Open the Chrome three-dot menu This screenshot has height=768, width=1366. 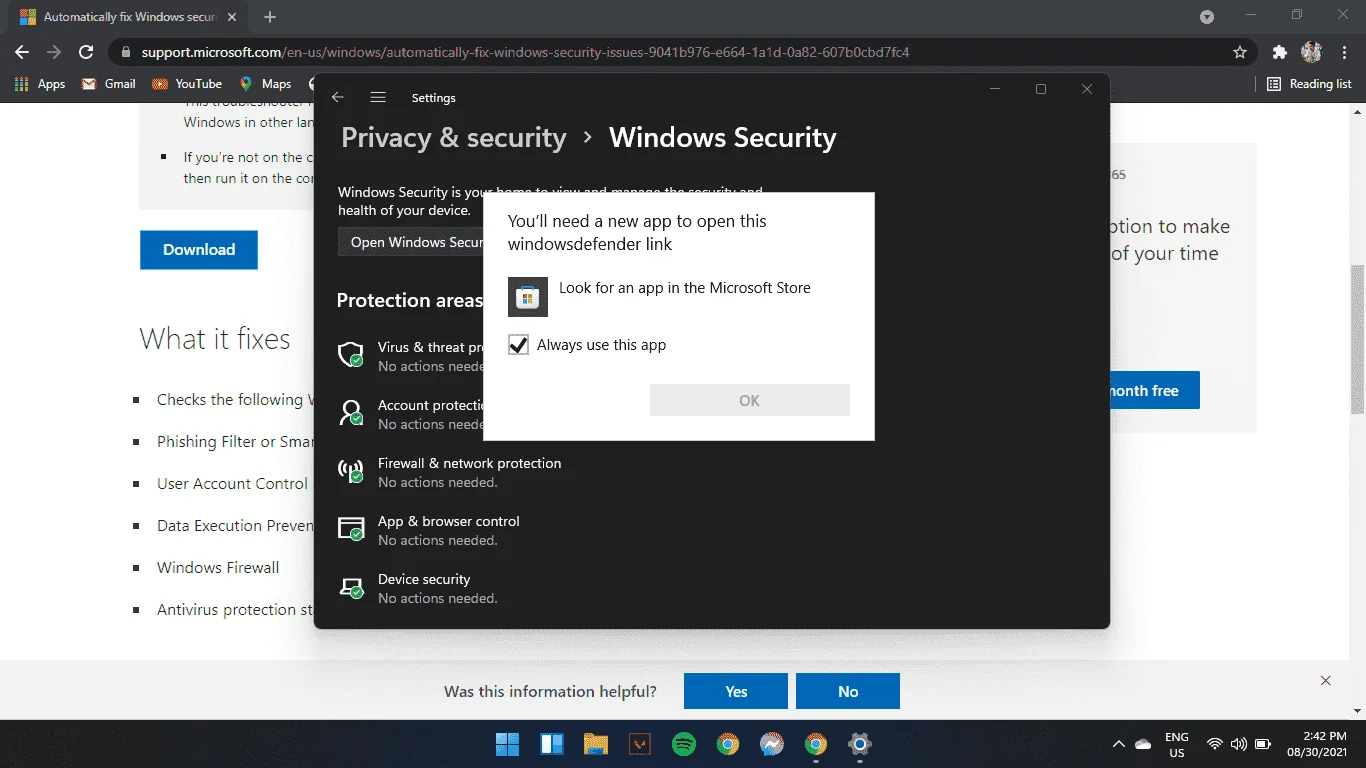pyautogui.click(x=1342, y=52)
